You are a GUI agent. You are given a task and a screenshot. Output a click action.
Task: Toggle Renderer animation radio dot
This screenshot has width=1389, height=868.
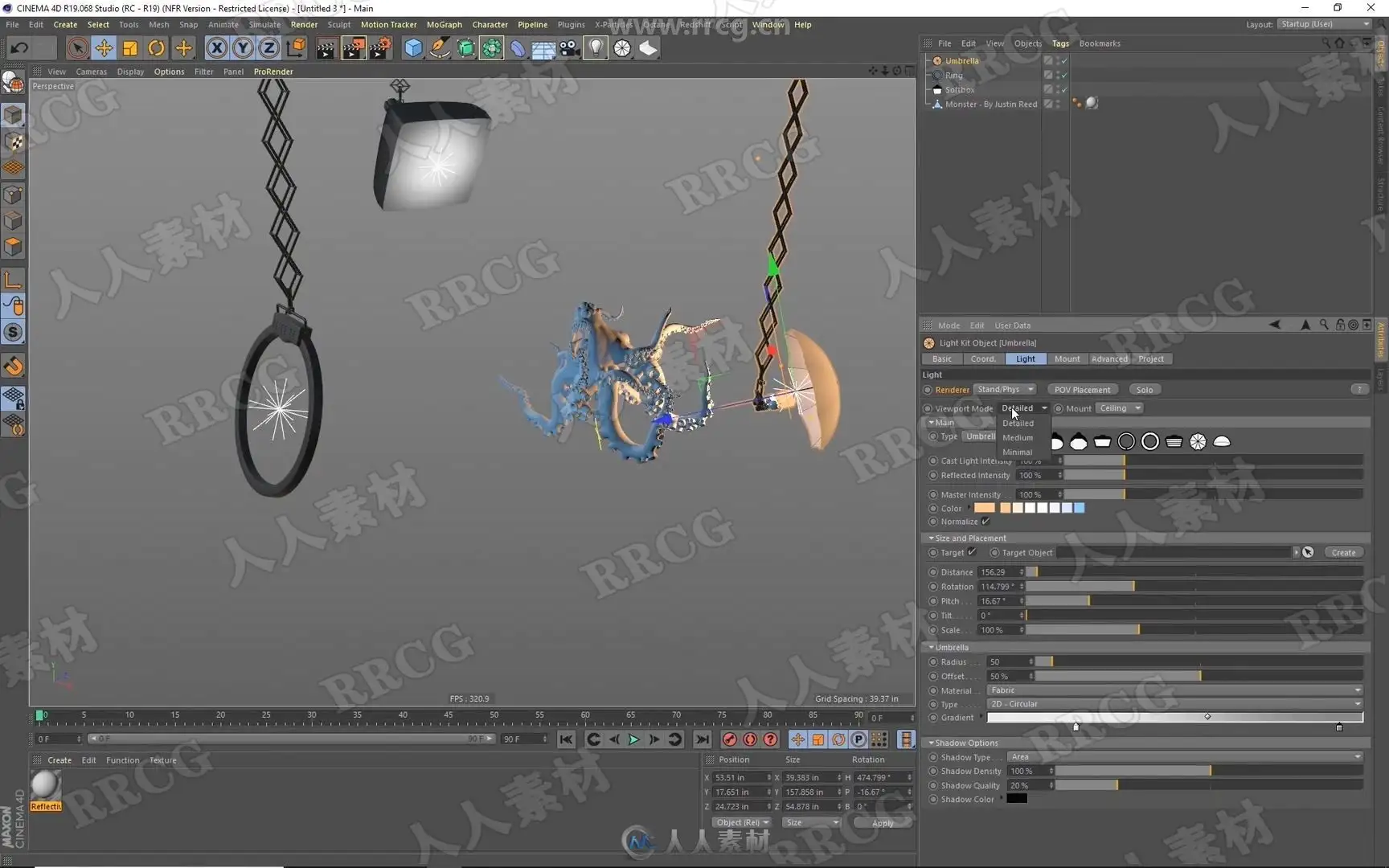(928, 390)
